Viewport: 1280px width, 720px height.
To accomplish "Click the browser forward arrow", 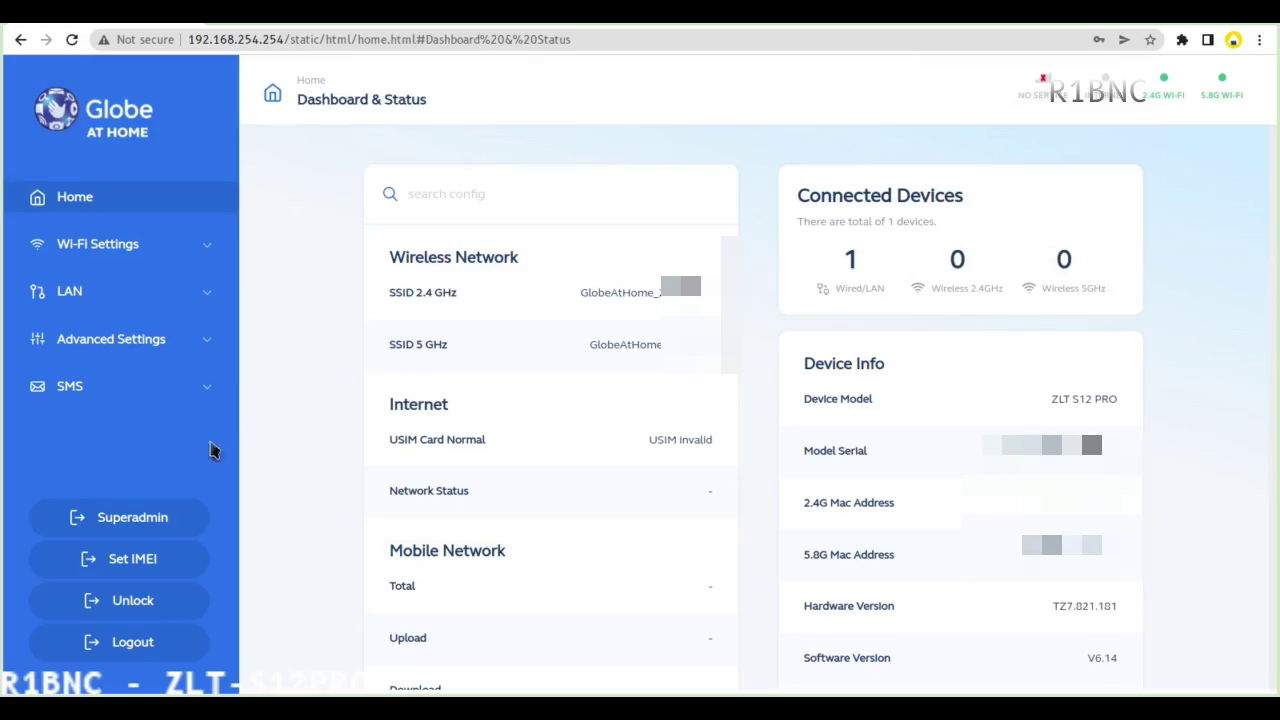I will pyautogui.click(x=47, y=40).
